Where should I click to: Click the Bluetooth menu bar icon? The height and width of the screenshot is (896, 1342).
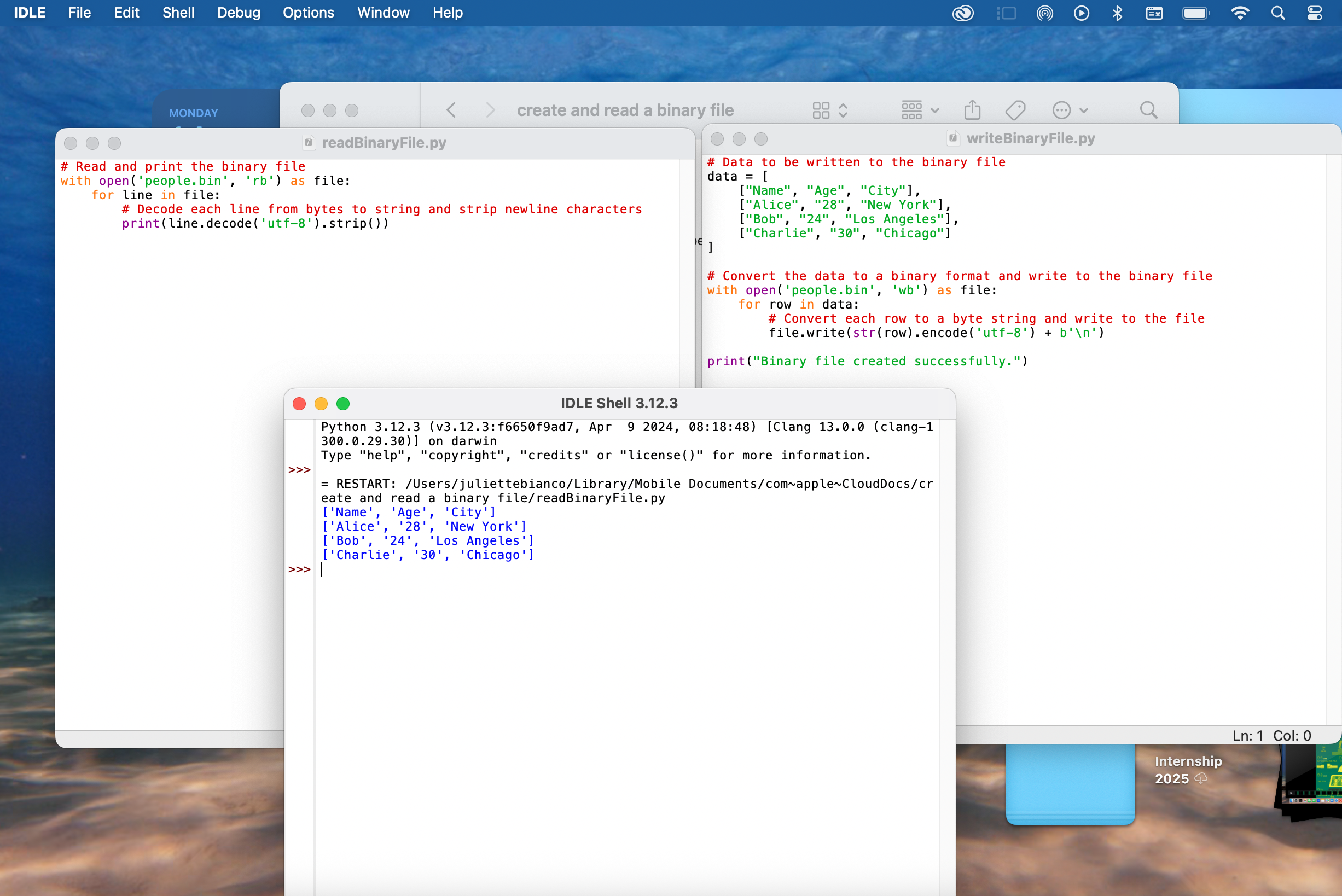click(1117, 13)
